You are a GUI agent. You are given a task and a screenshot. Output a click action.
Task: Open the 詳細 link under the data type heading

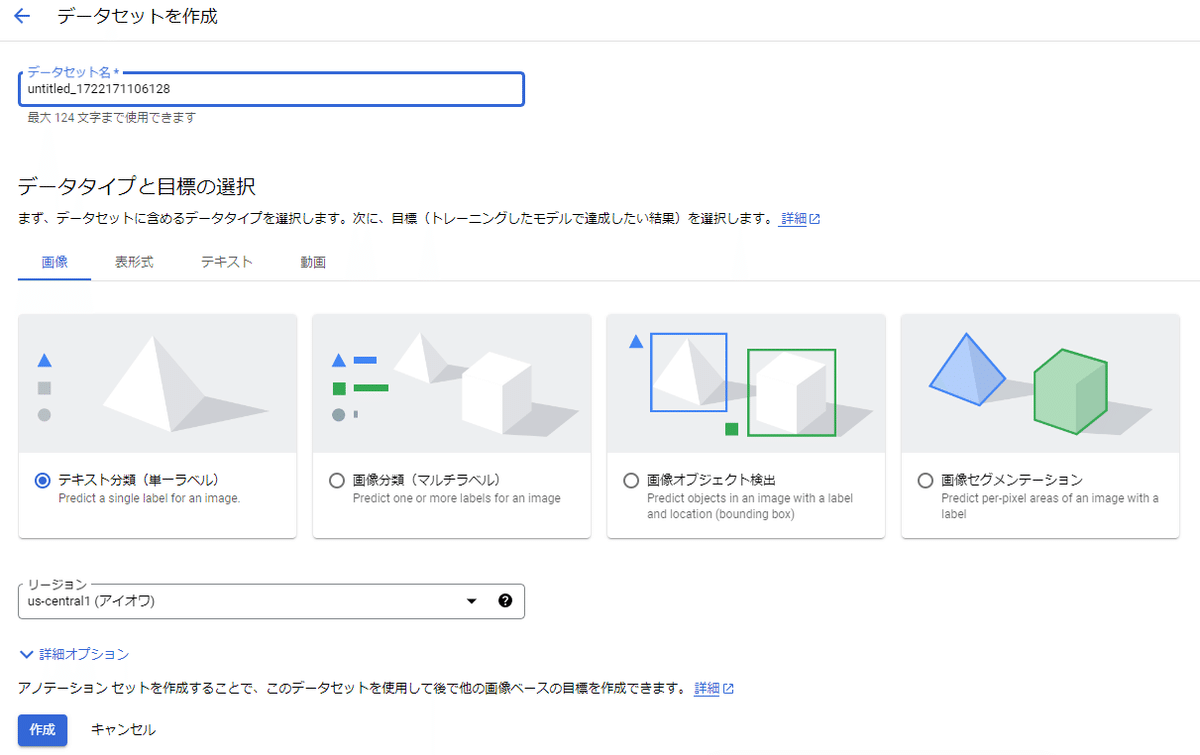coord(793,219)
